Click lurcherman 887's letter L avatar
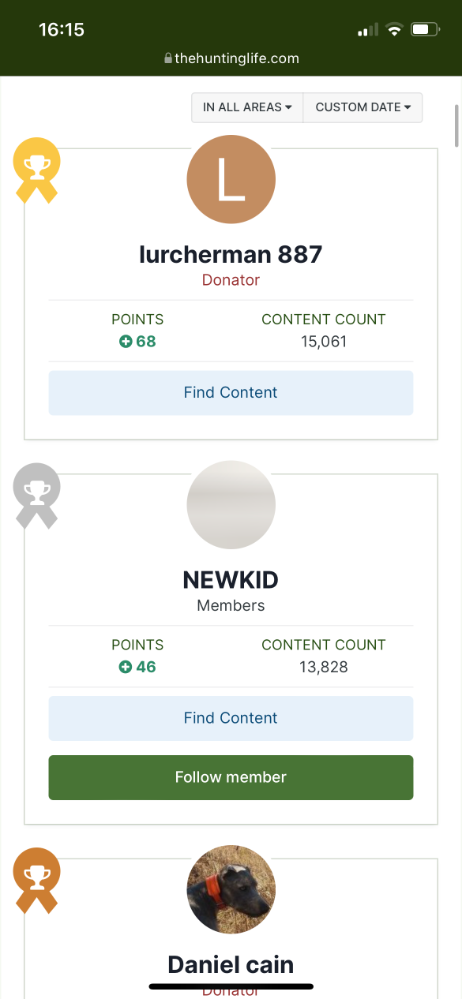462x999 pixels. pyautogui.click(x=231, y=179)
